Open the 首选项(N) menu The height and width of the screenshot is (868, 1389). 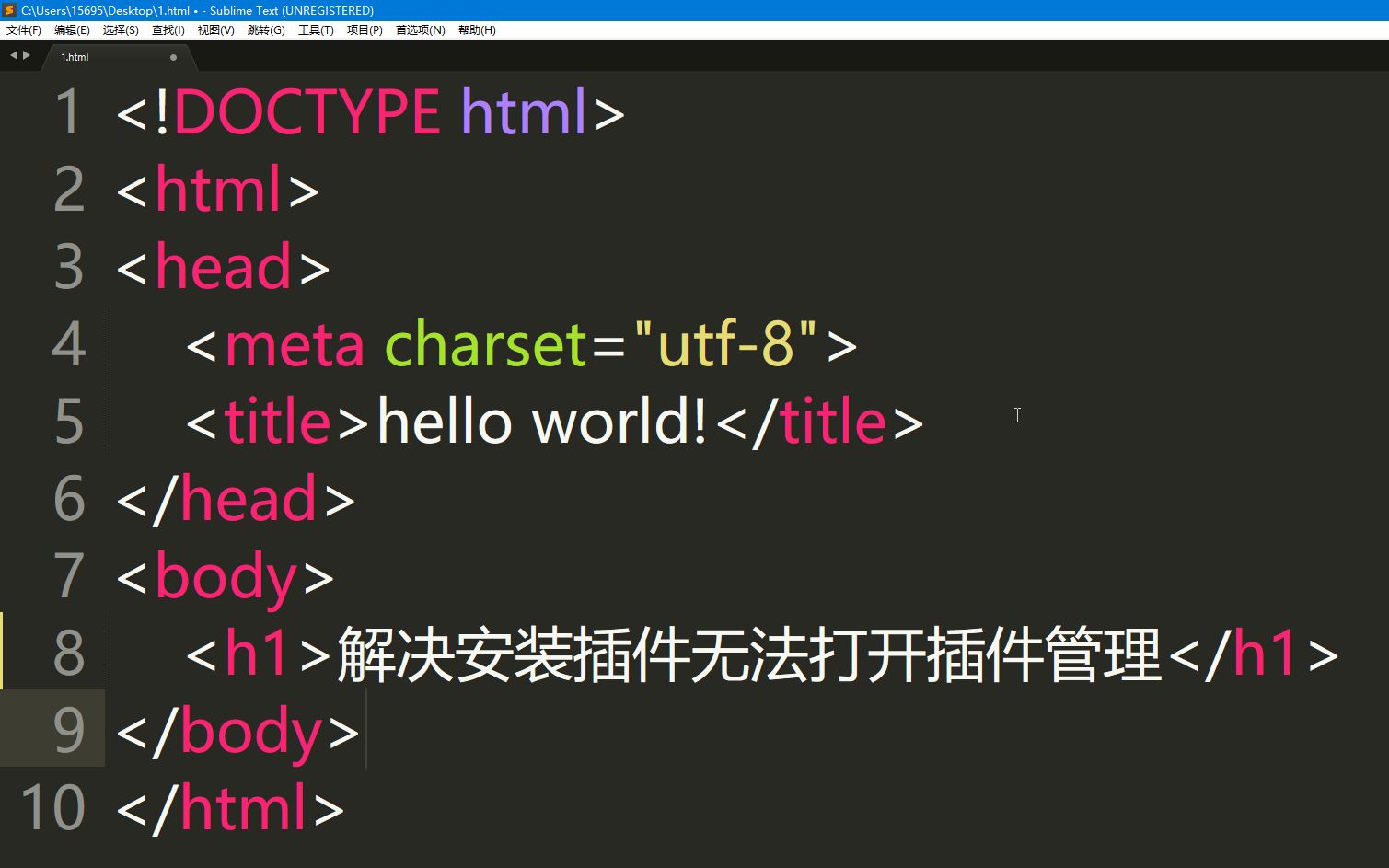click(420, 29)
